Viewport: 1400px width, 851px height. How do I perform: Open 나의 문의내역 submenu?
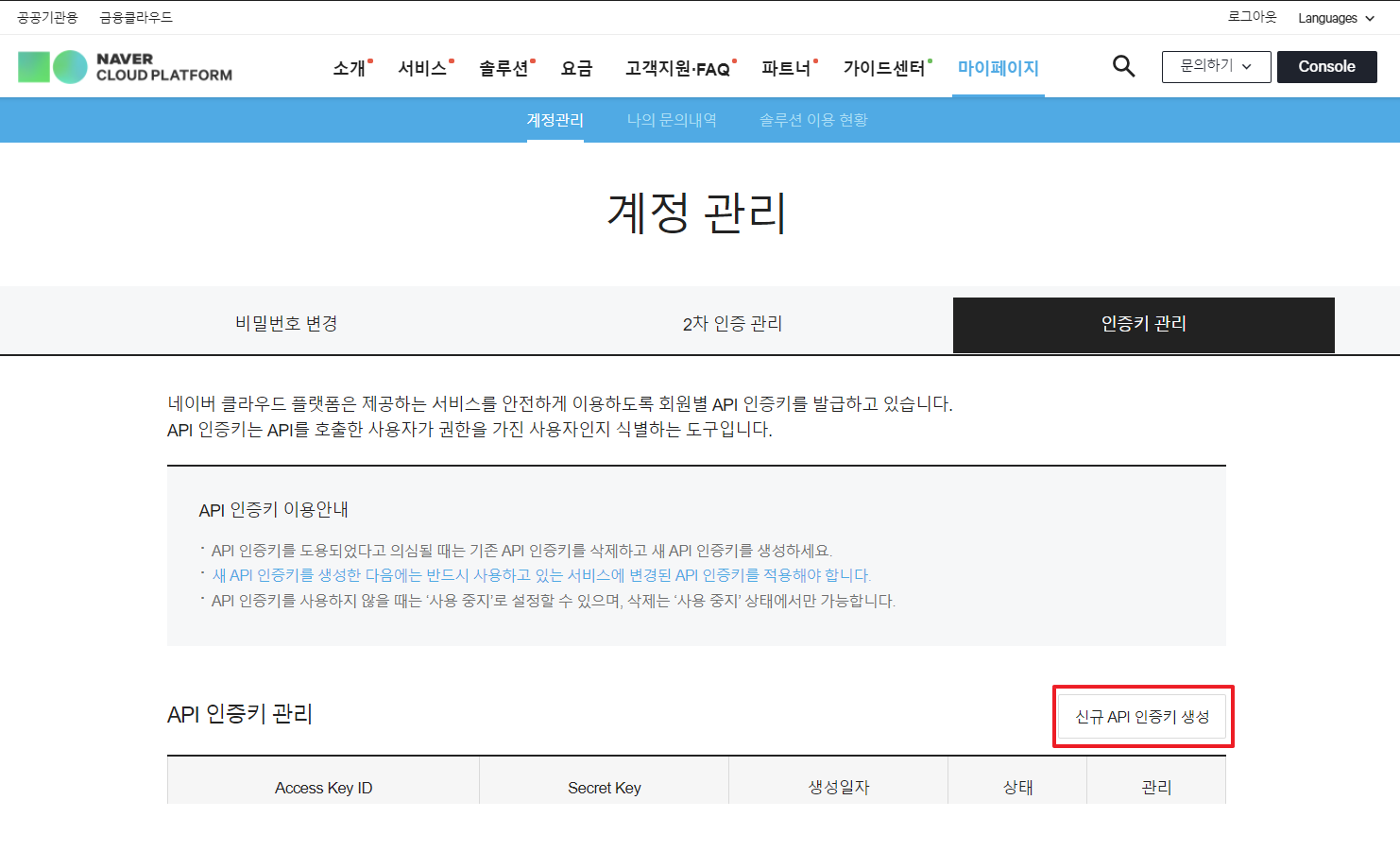click(x=672, y=120)
